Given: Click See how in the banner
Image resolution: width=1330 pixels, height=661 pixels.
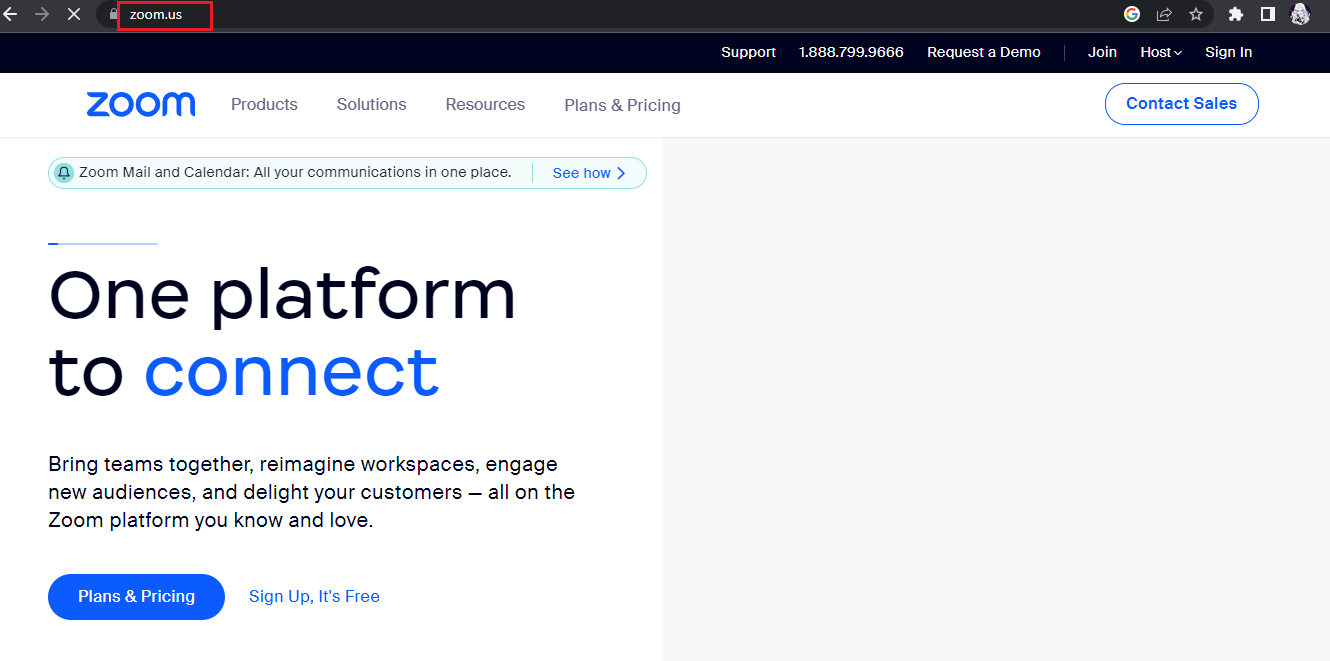Looking at the screenshot, I should click(589, 173).
